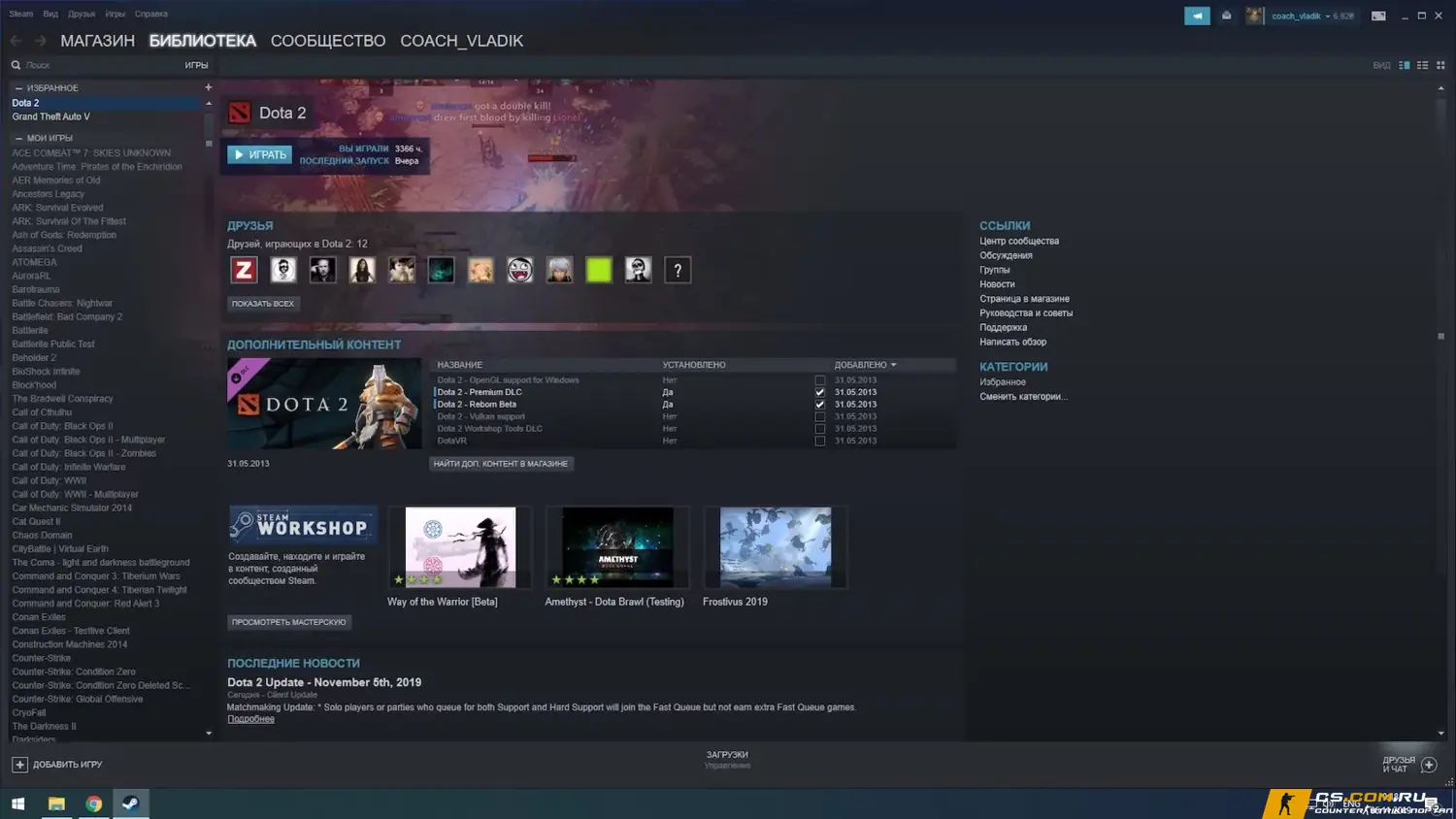Open the solid green friend avatar
The height and width of the screenshot is (819, 1456).
point(599,270)
